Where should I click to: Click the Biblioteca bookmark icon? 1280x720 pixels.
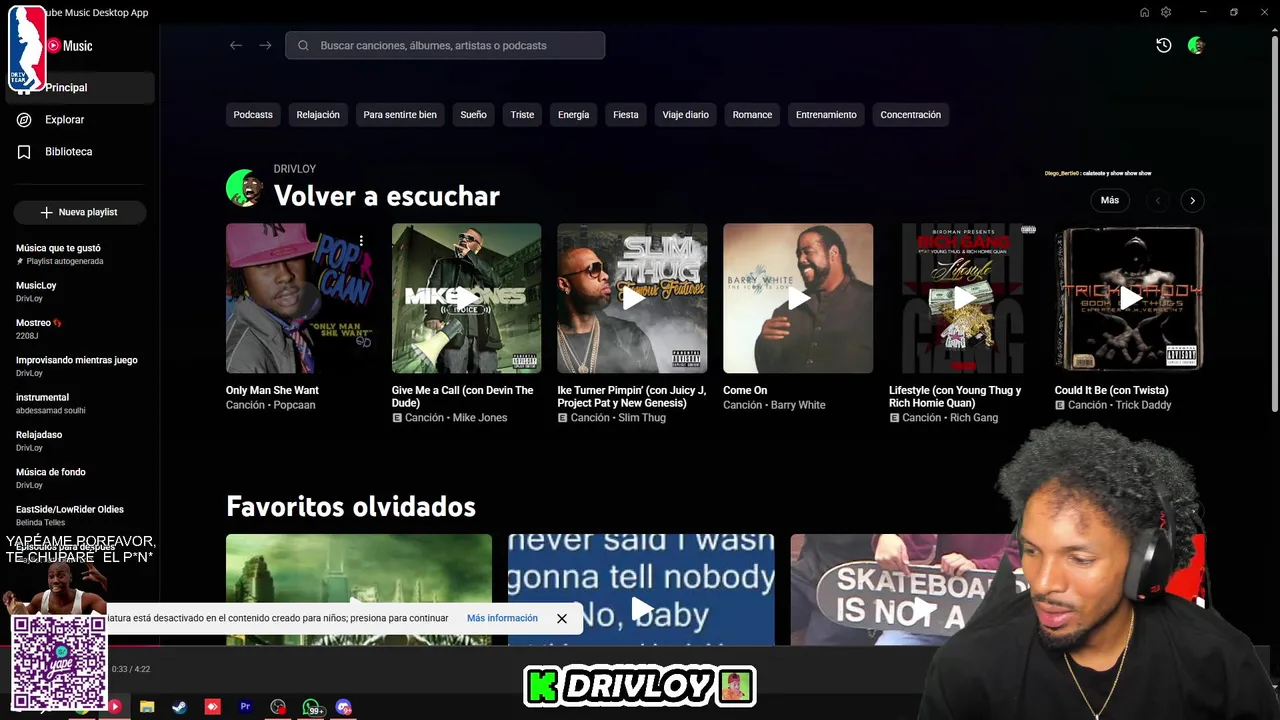[x=24, y=152]
